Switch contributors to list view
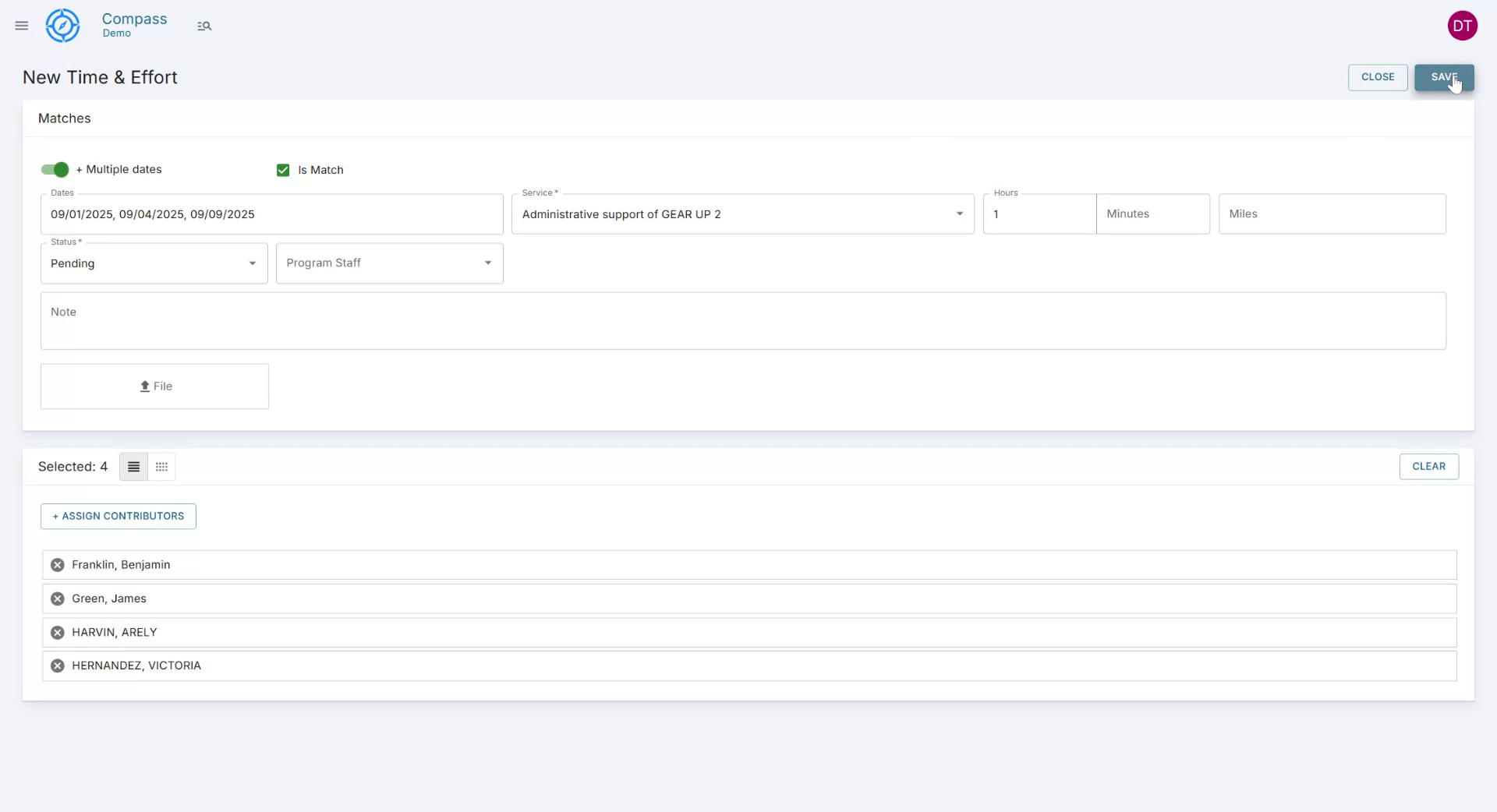Viewport: 1497px width, 812px height. coord(133,467)
